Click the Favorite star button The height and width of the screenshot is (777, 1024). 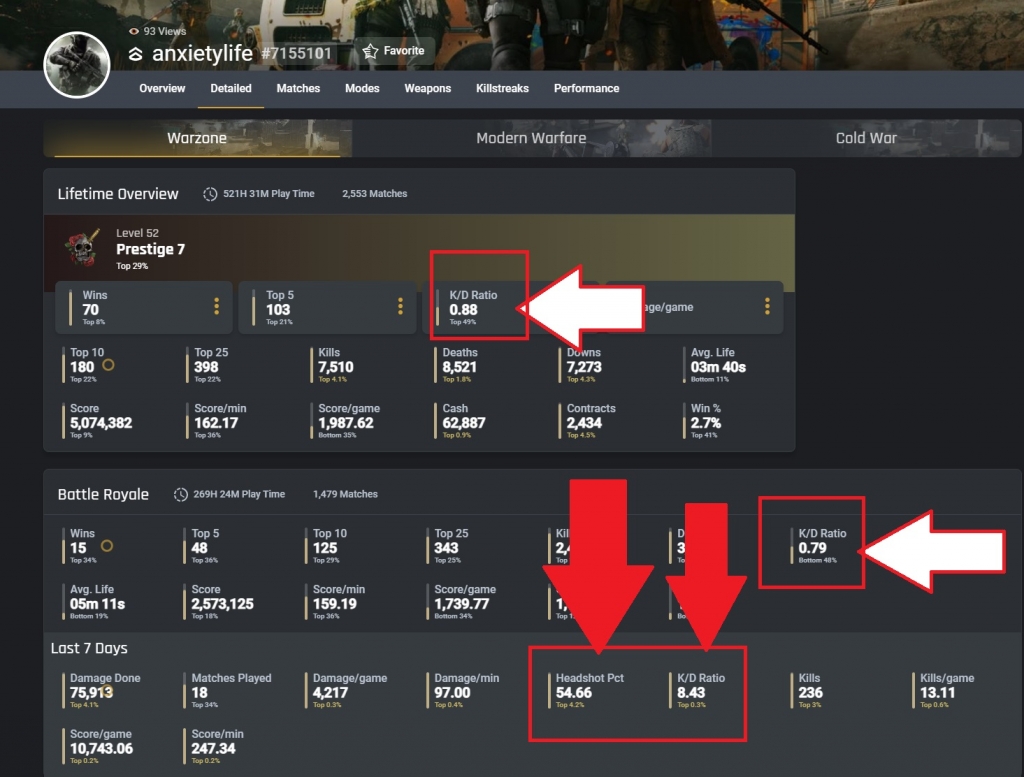[393, 51]
